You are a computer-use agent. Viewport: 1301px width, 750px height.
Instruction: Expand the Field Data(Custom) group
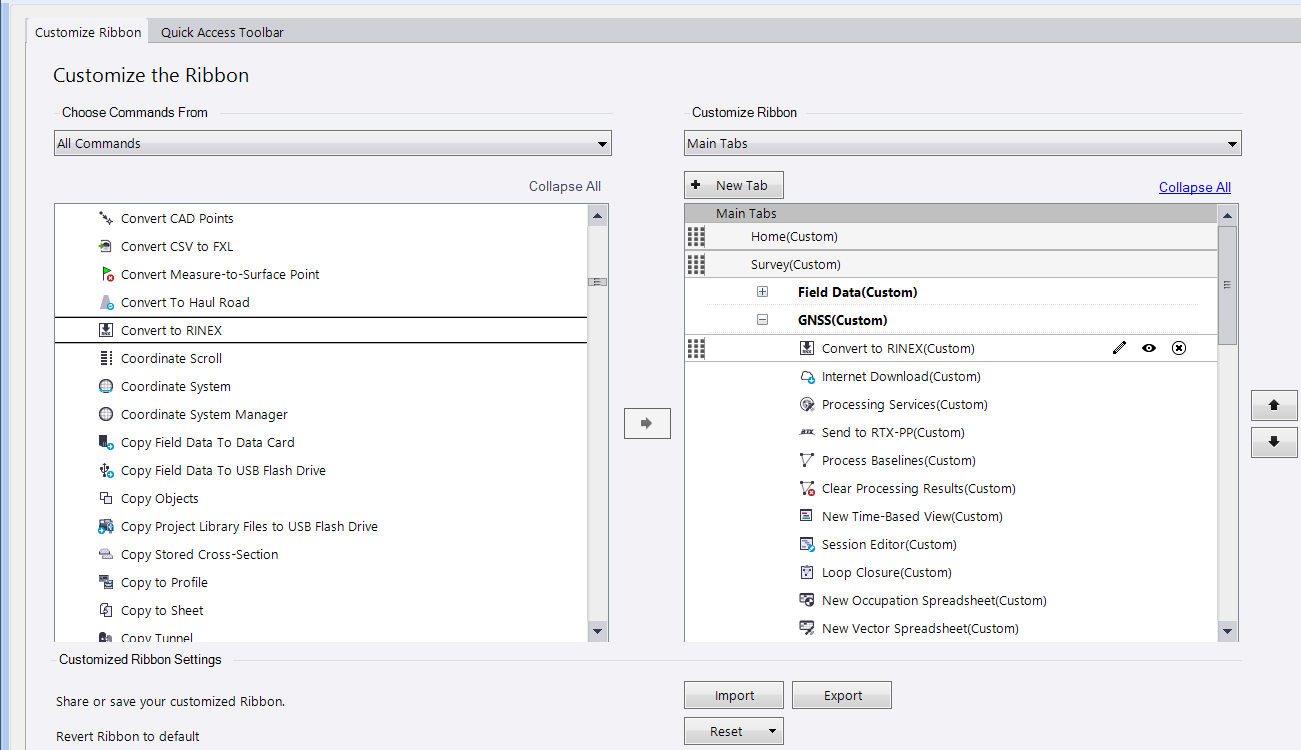pos(762,292)
